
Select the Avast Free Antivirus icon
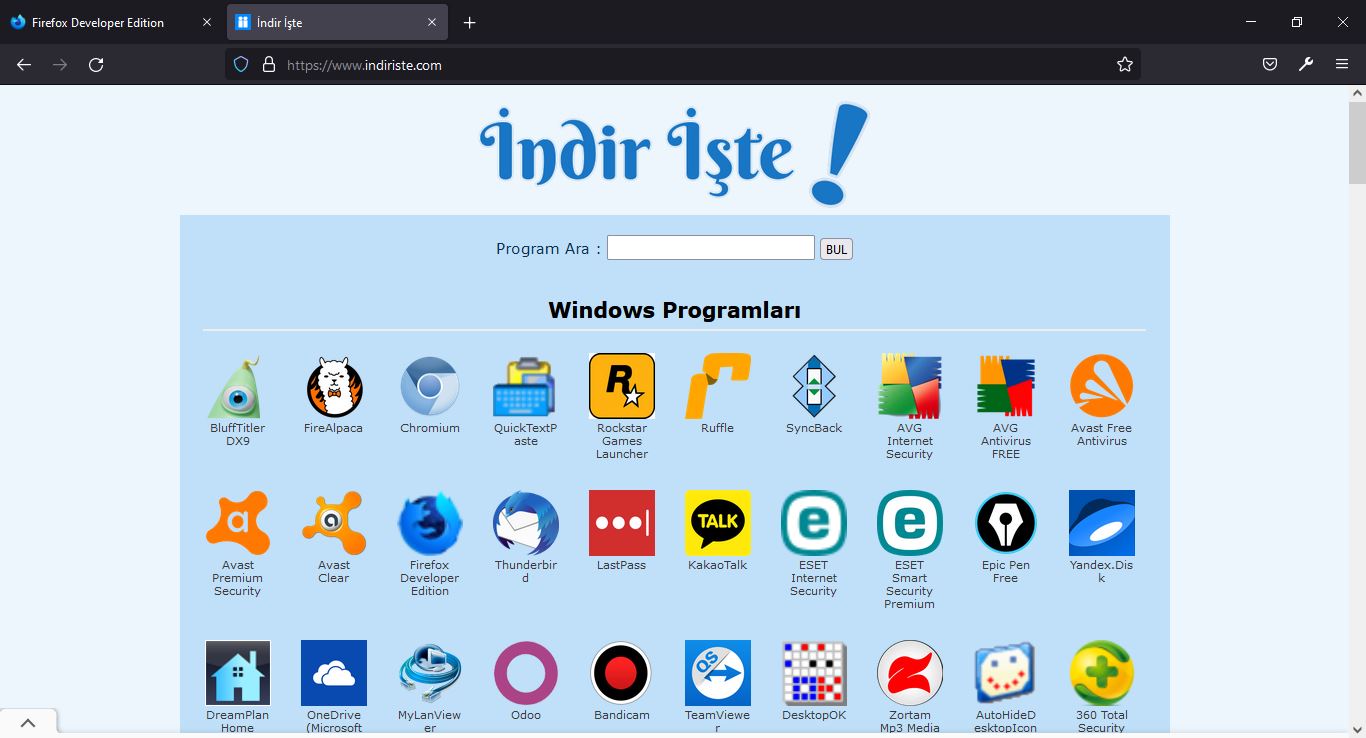[1102, 387]
